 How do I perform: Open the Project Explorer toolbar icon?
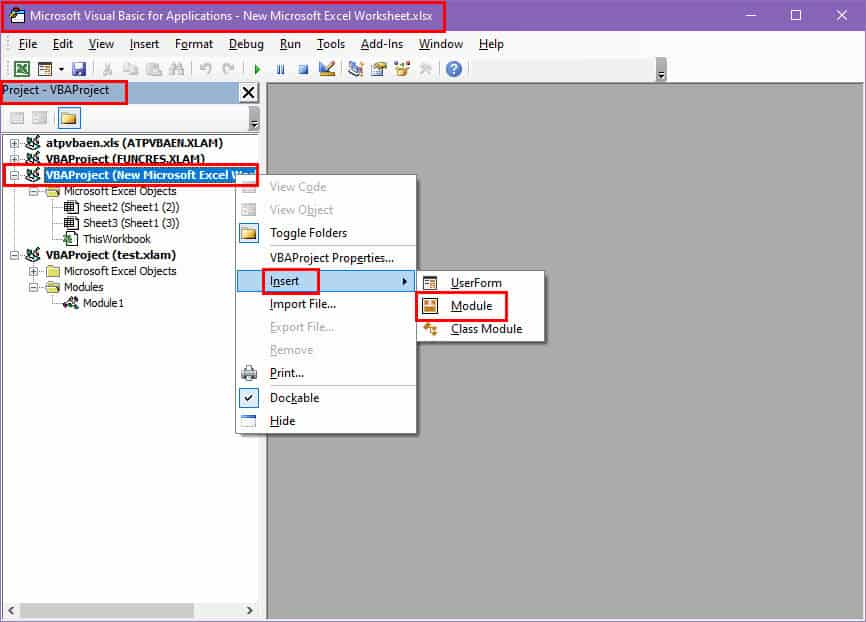[356, 69]
